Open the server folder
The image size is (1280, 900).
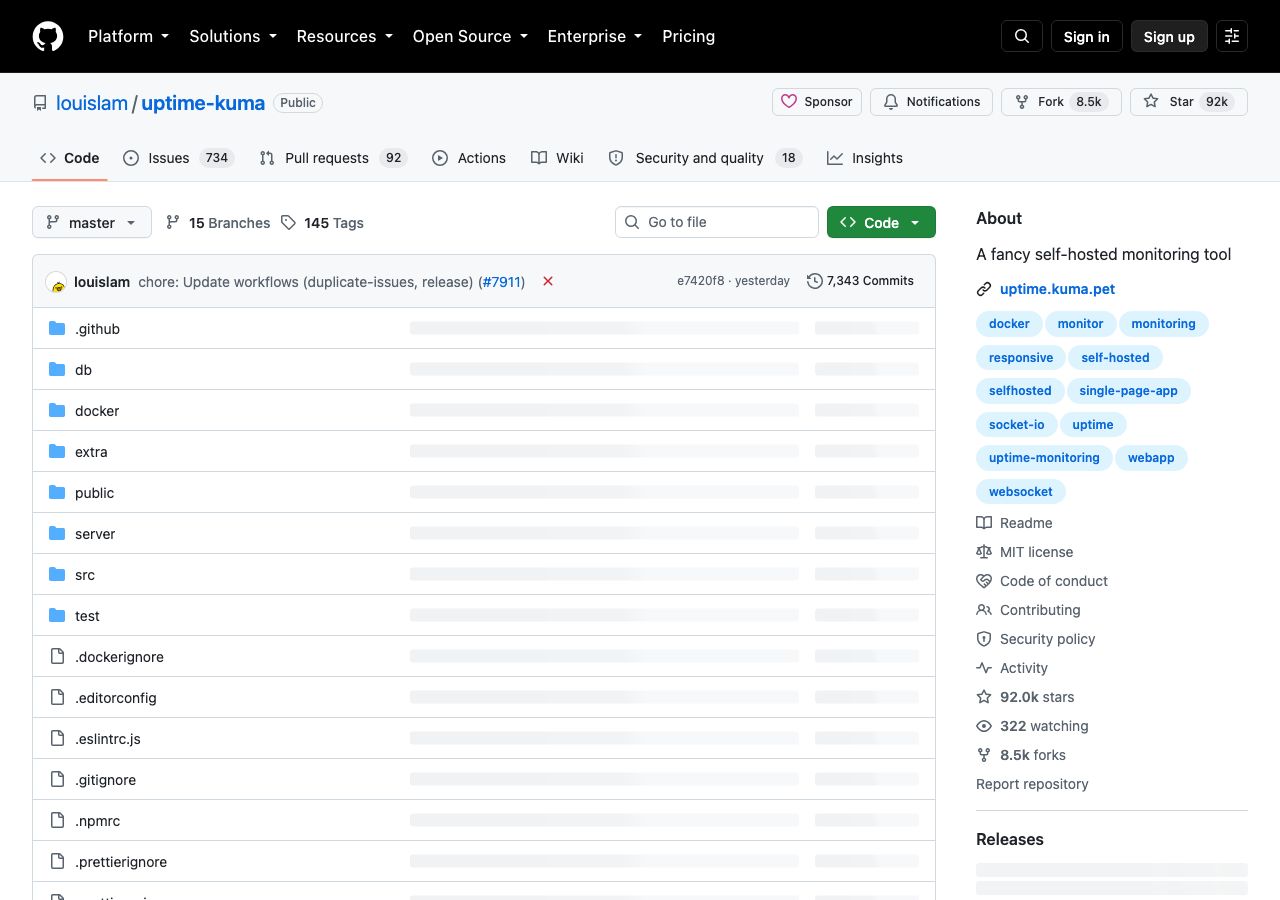tap(95, 534)
